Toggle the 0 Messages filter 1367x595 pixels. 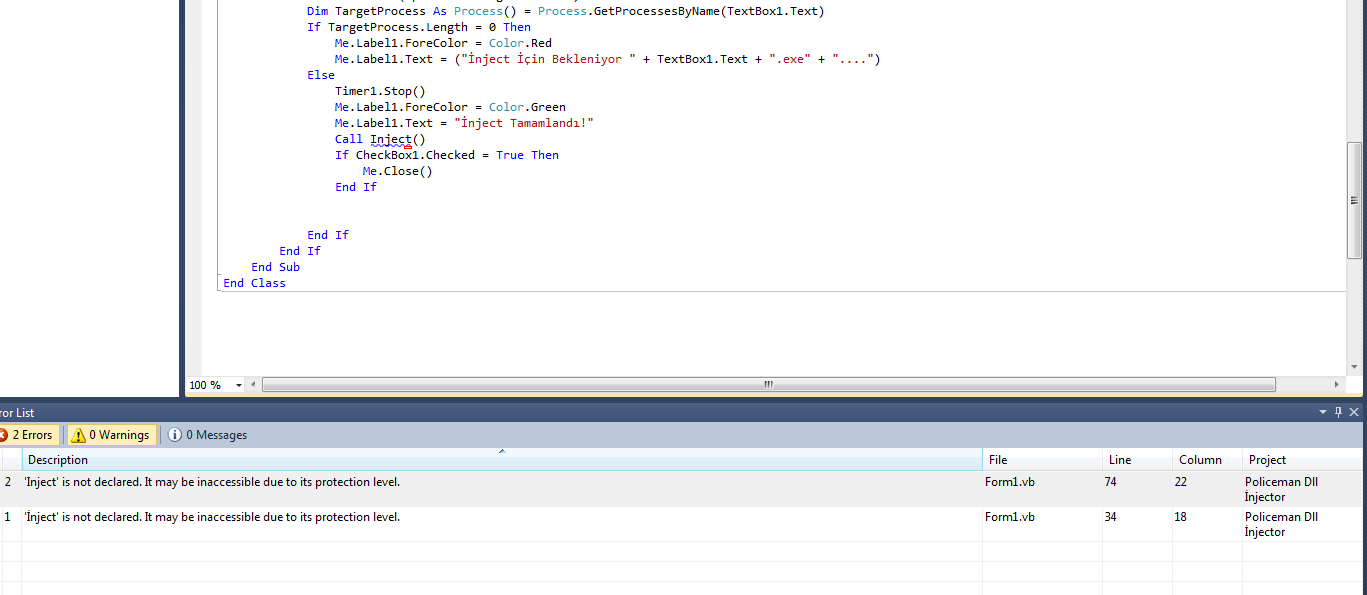pos(207,435)
